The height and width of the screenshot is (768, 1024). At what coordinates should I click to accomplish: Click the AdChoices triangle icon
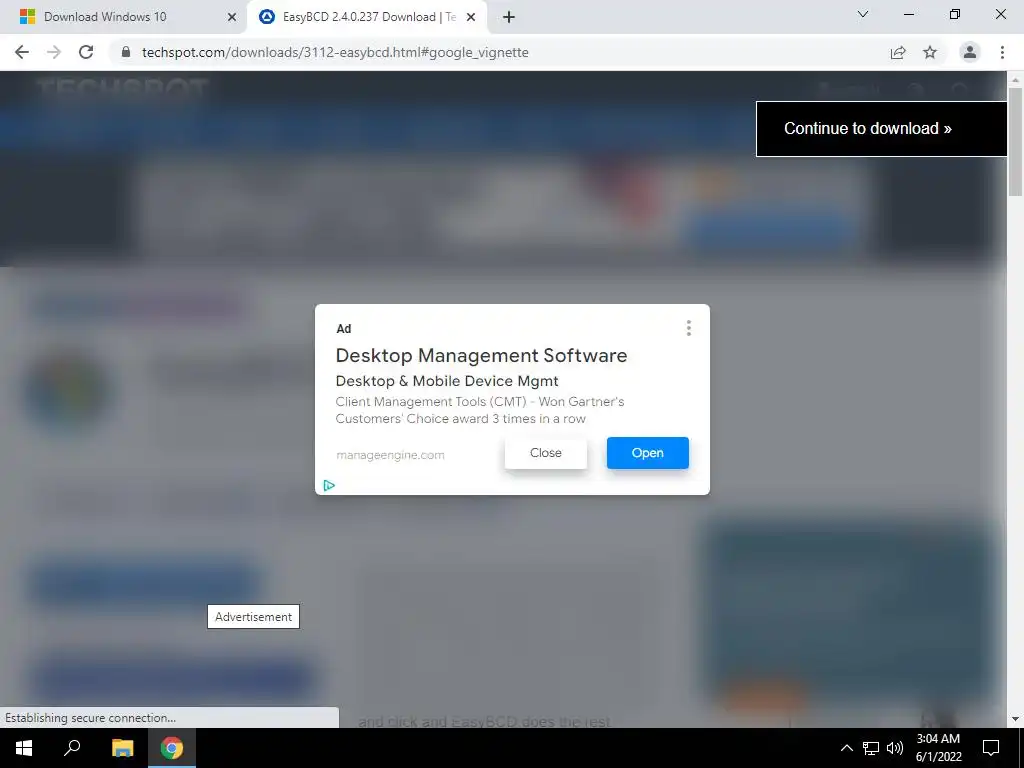(x=329, y=485)
